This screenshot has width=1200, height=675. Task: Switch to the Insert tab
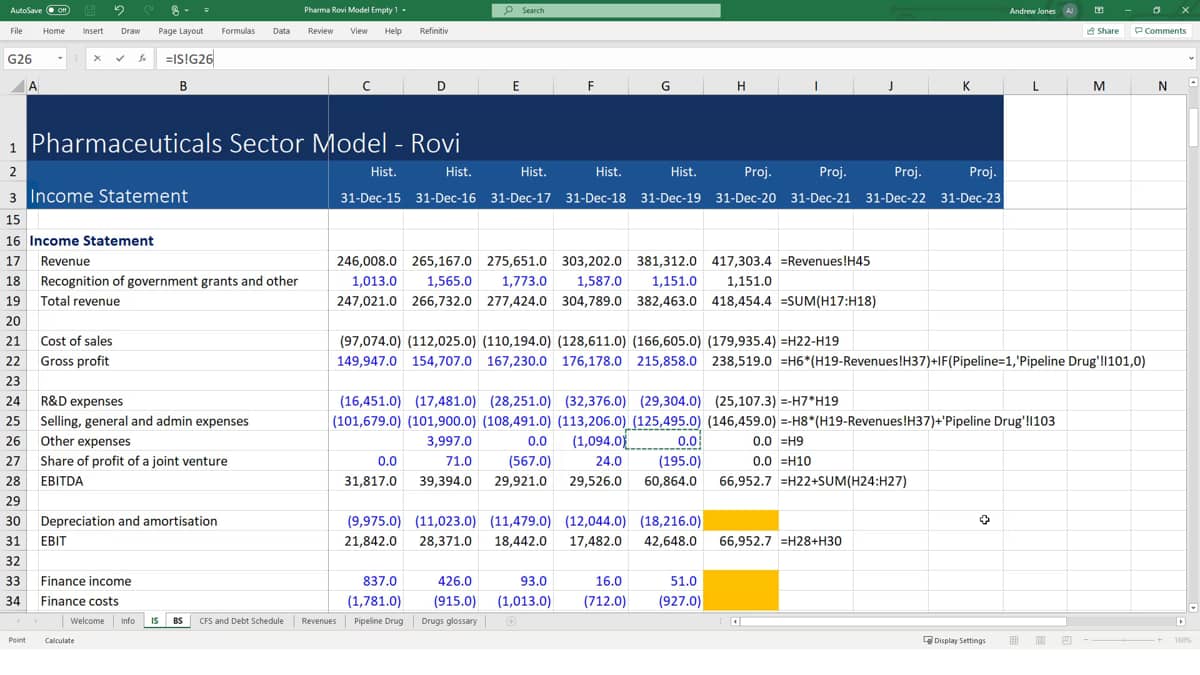point(93,31)
